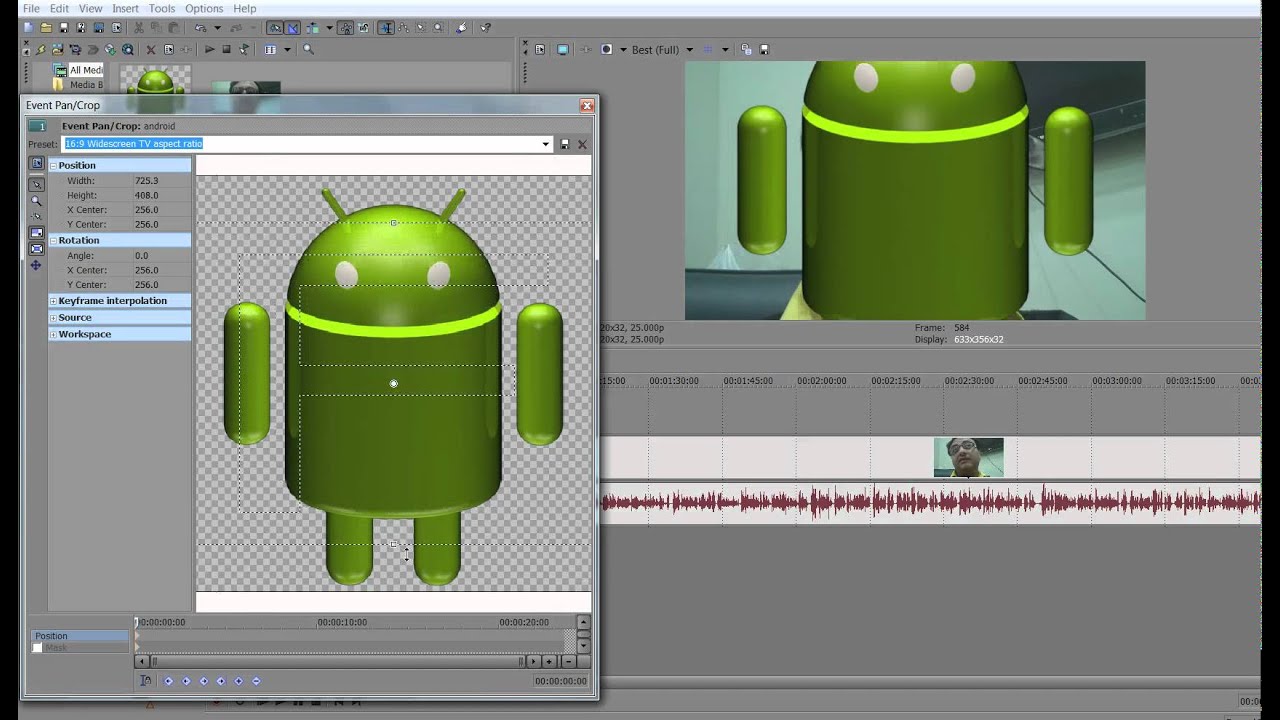Select the Position keyframe row
Image resolution: width=1280 pixels, height=720 pixels.
[80, 636]
